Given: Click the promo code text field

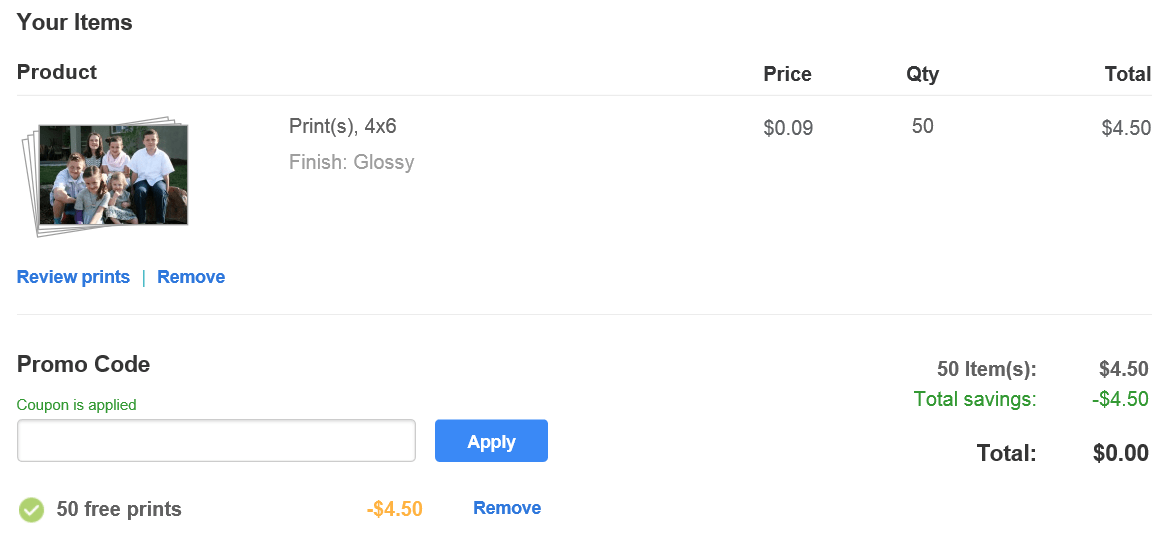Looking at the screenshot, I should click(x=216, y=441).
